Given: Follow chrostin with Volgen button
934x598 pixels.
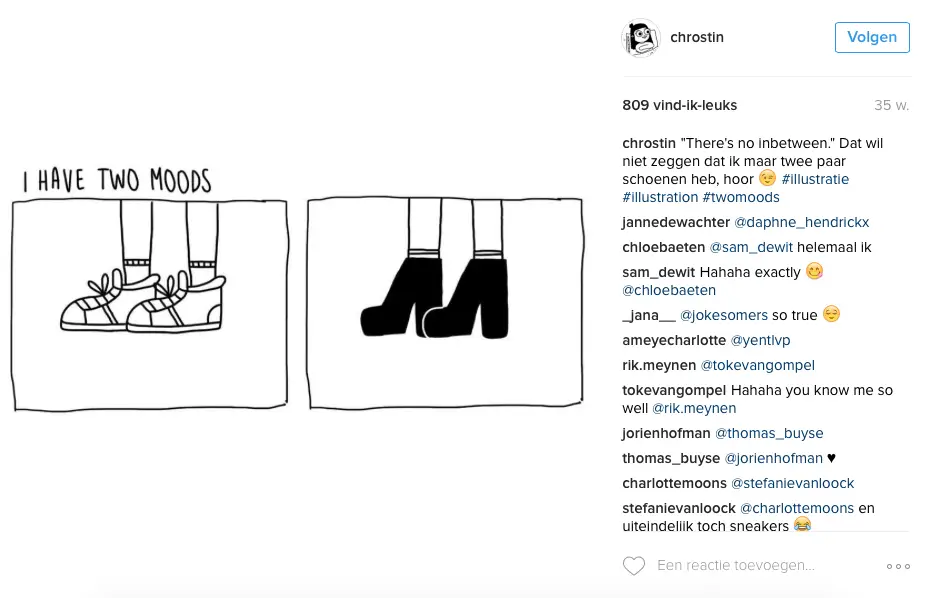Looking at the screenshot, I should click(872, 37).
